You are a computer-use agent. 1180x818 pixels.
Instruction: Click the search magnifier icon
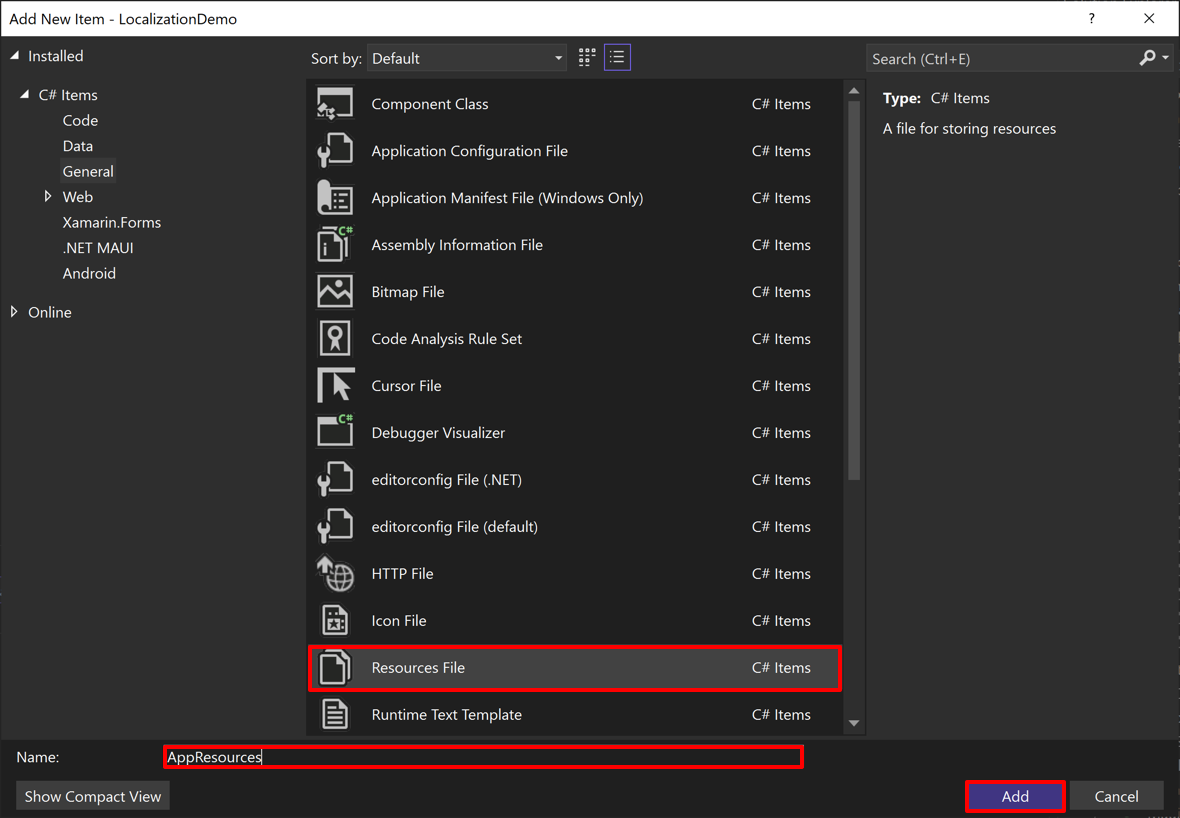(x=1146, y=57)
